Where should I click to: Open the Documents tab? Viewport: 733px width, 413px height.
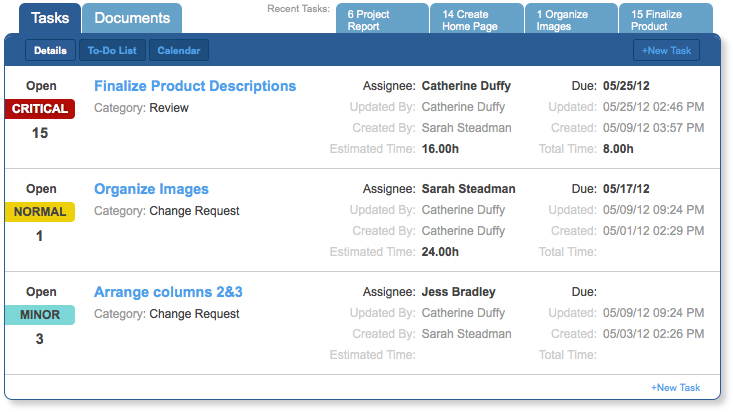pyautogui.click(x=132, y=18)
